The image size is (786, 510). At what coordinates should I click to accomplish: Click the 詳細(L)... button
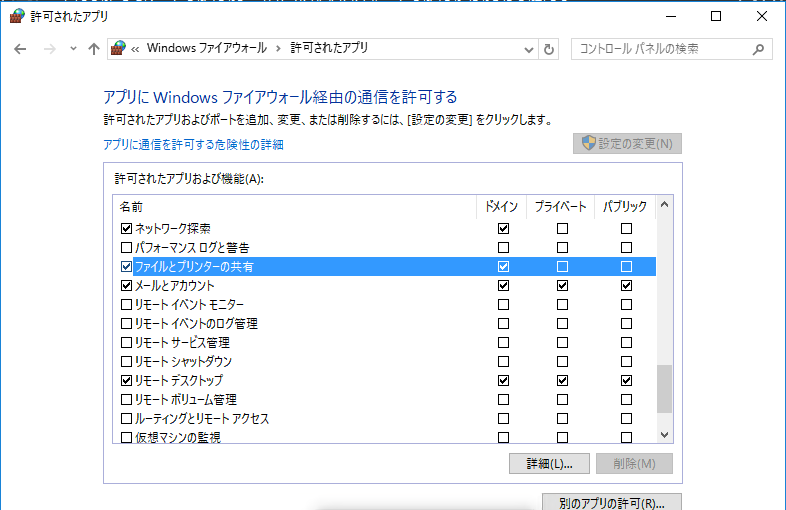[549, 463]
